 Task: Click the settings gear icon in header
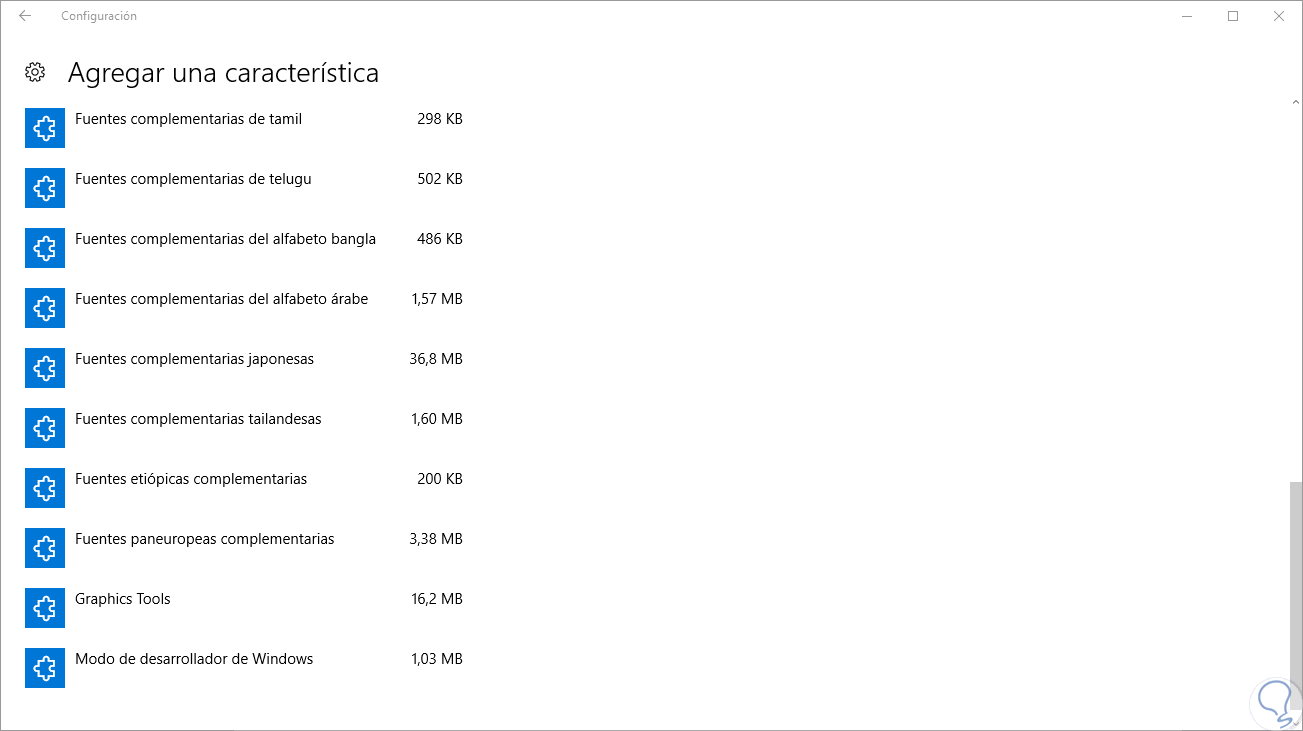[x=35, y=72]
